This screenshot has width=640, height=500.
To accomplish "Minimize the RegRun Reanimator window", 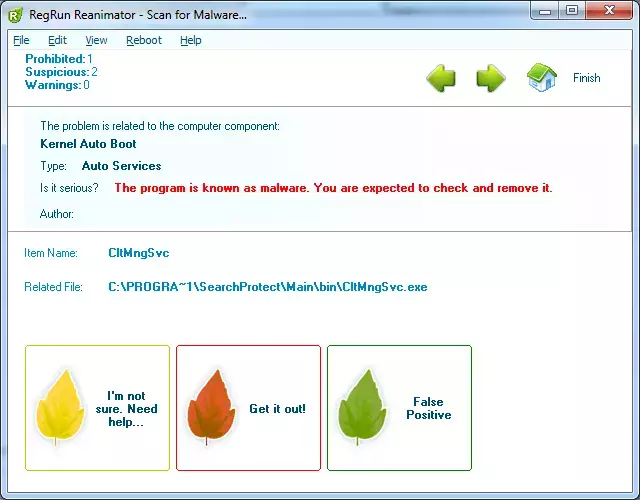I will point(544,11).
